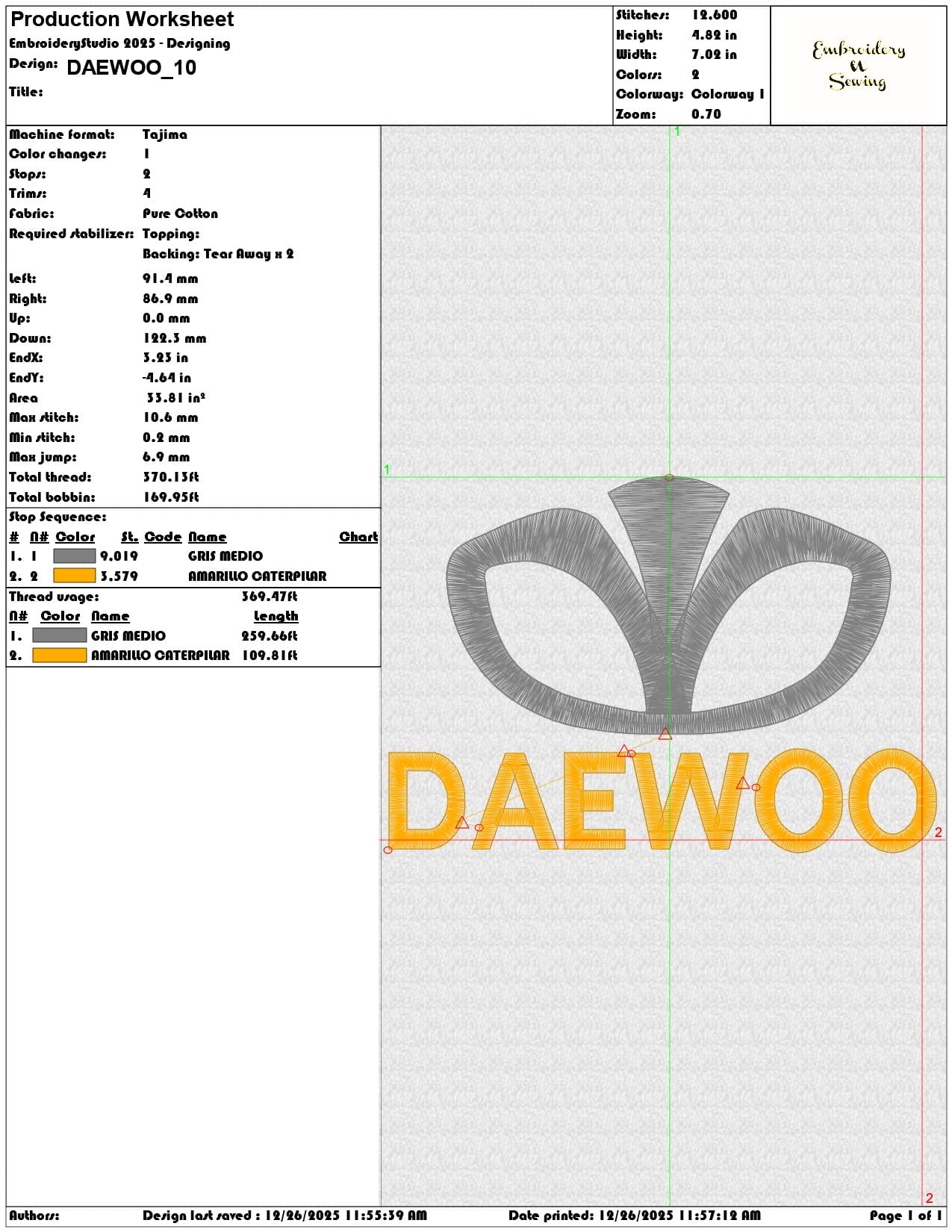Click the design name DAEWOO_10
This screenshot has width=952, height=1232.
tap(131, 68)
